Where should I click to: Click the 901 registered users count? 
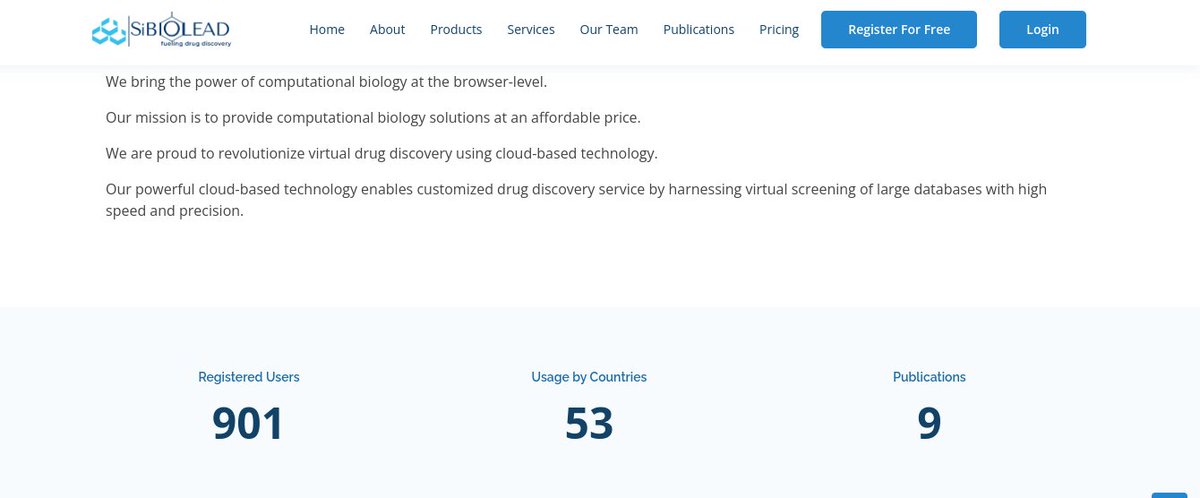pyautogui.click(x=248, y=423)
